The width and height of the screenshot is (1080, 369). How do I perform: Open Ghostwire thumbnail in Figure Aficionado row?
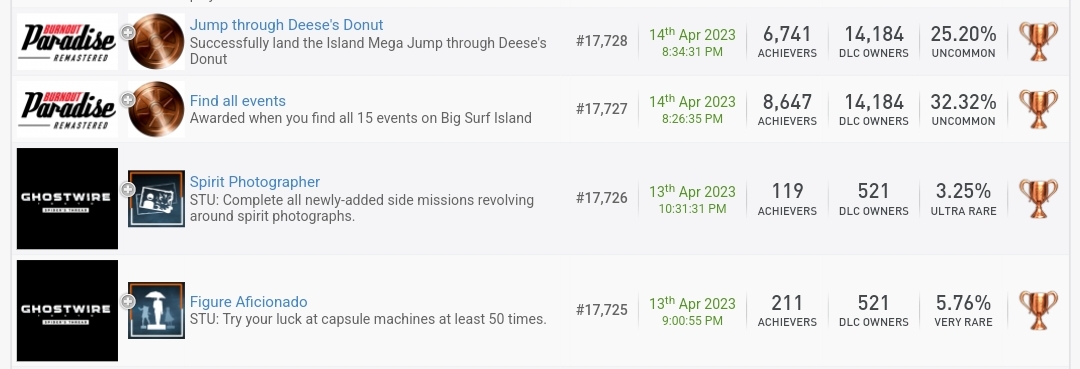click(68, 310)
